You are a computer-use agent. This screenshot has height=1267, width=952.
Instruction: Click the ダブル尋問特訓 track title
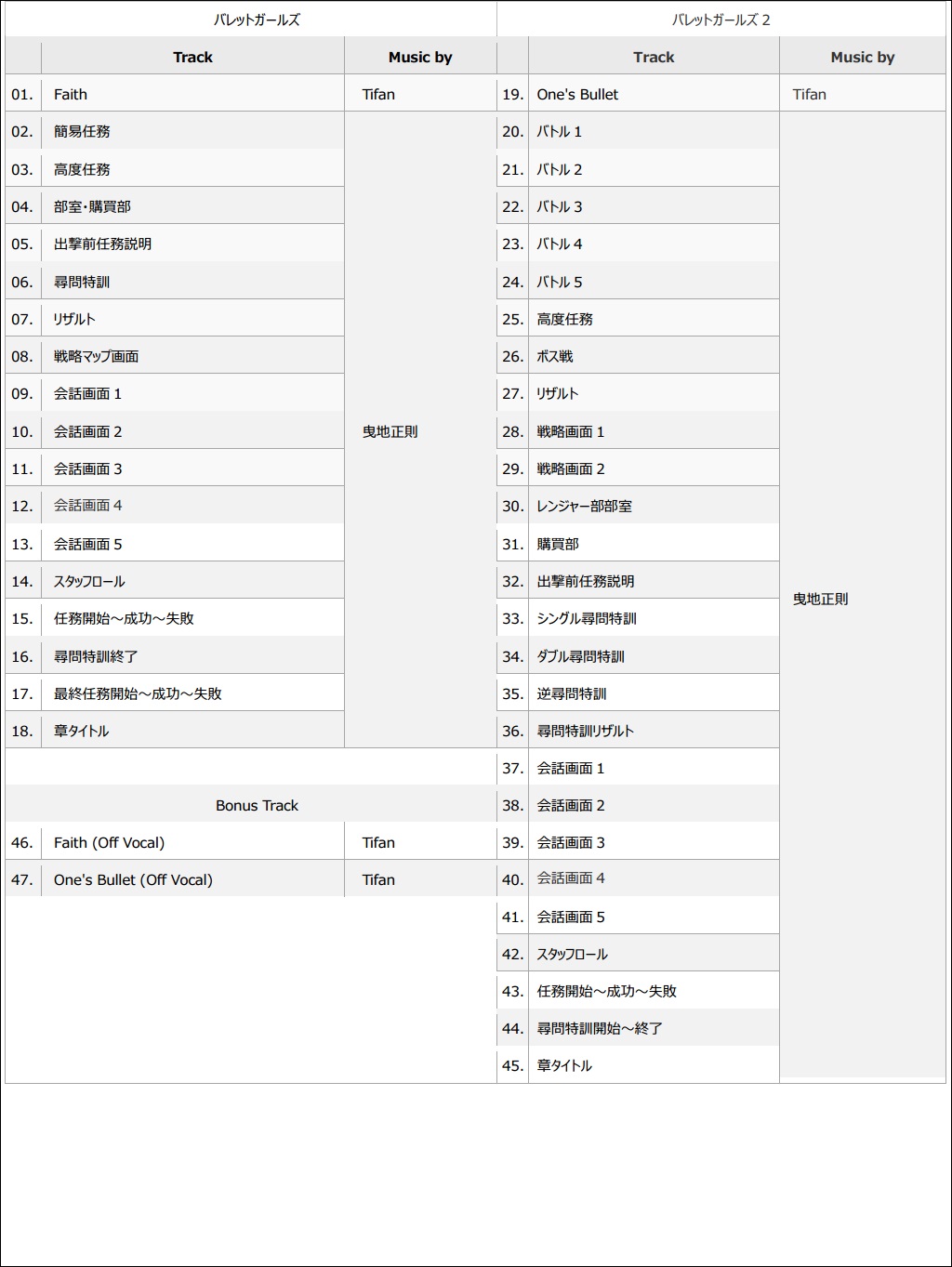tap(580, 656)
